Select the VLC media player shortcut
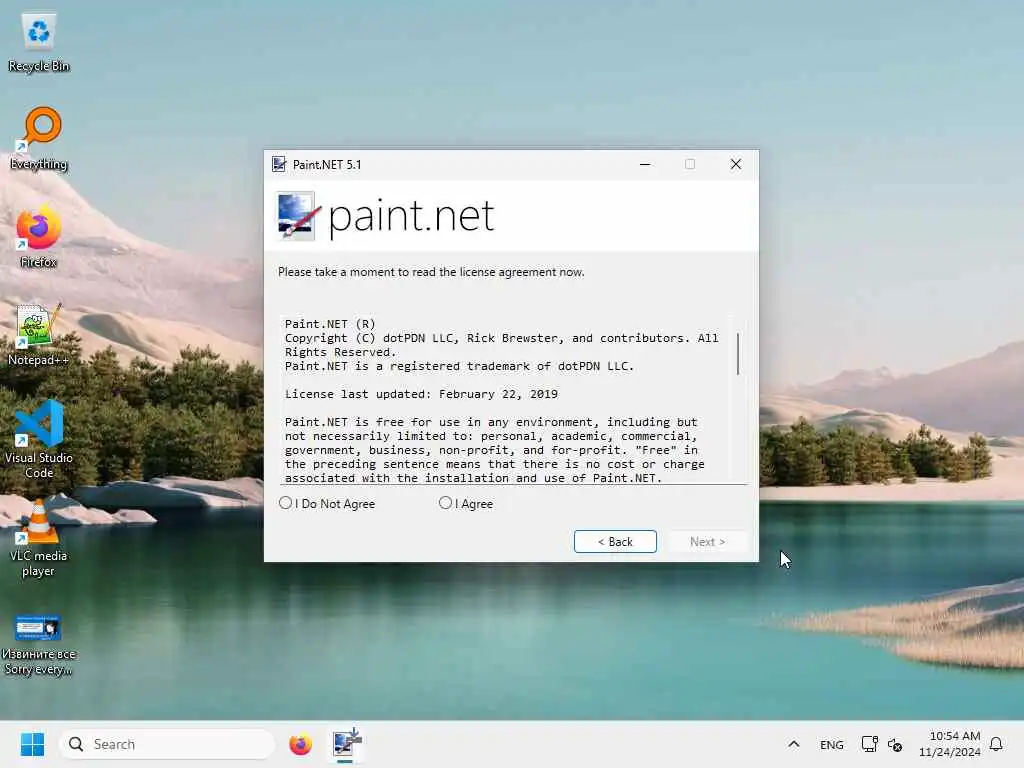 [x=39, y=539]
